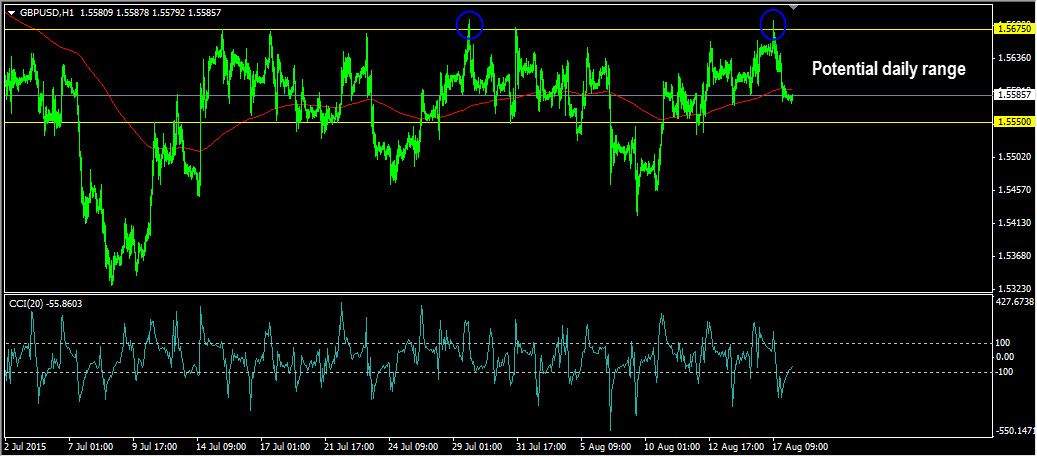The image size is (1037, 457).
Task: Click the 5 Aug 09:00 time axis label
Action: (604, 446)
